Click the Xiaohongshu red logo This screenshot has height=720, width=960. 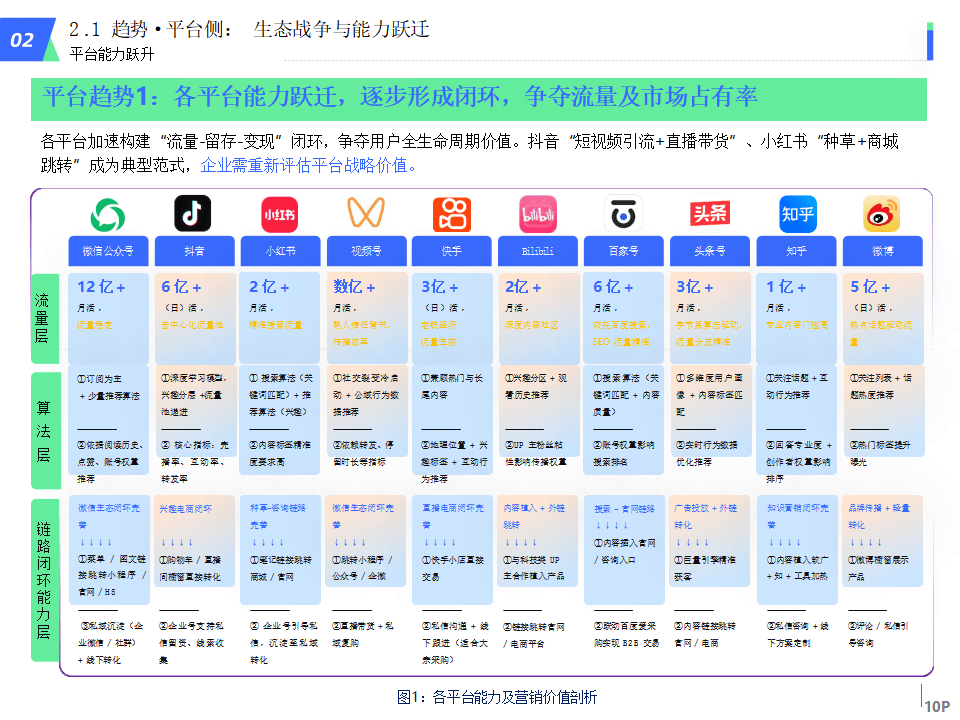point(280,214)
